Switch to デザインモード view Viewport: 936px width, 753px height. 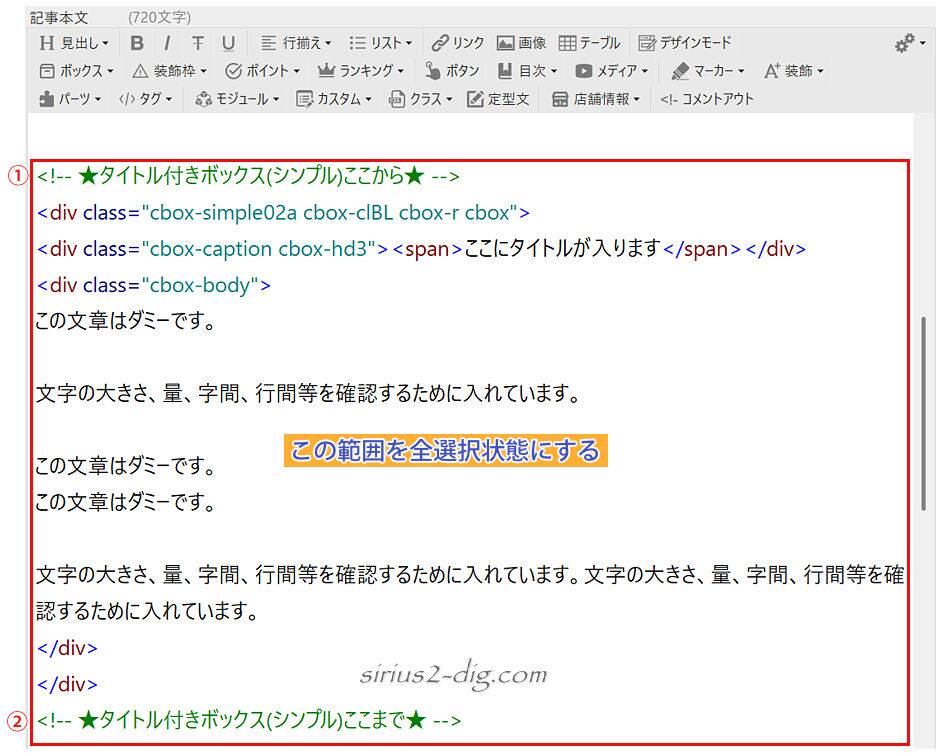point(685,43)
